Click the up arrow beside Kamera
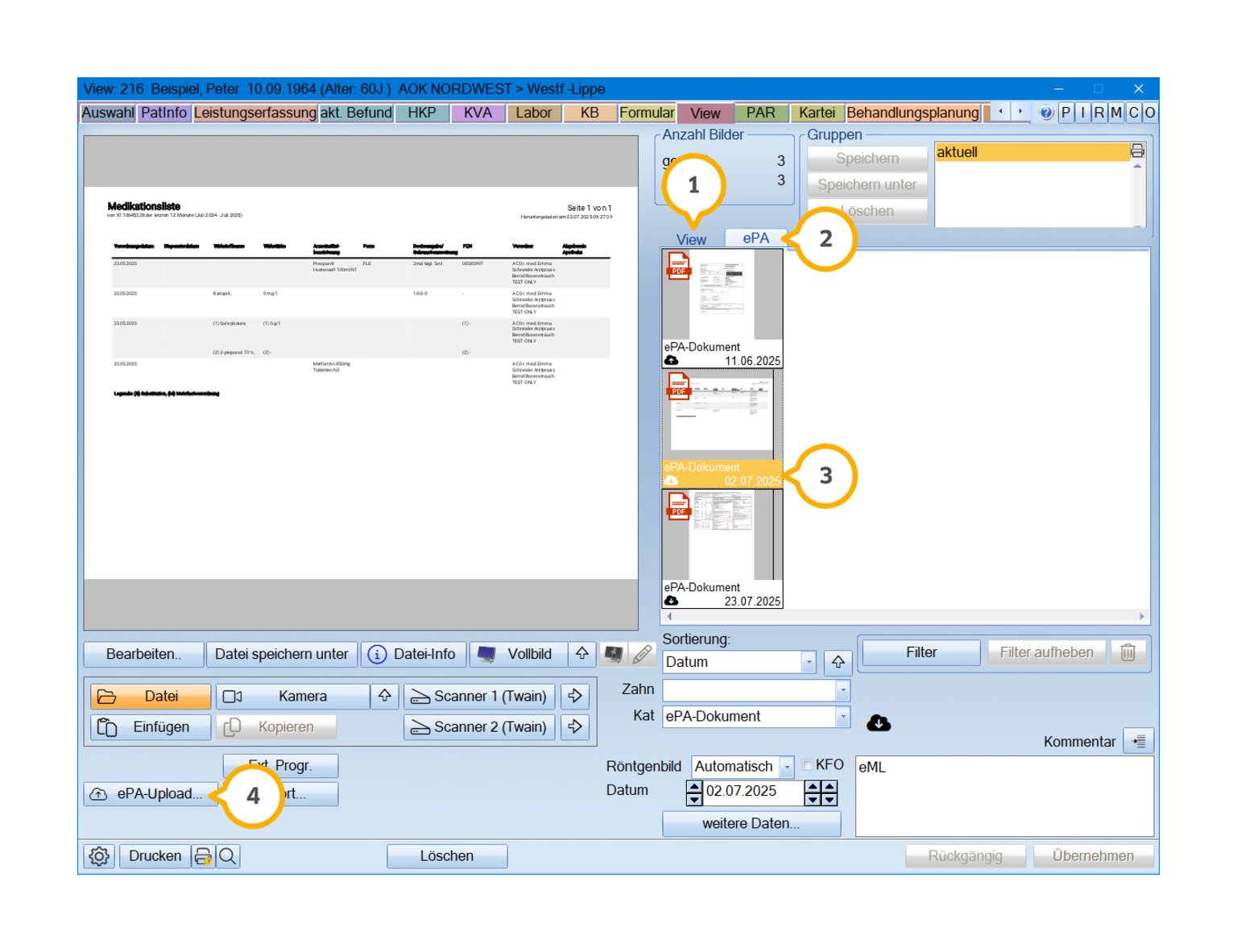The width and height of the screenshot is (1237, 952). 385,695
